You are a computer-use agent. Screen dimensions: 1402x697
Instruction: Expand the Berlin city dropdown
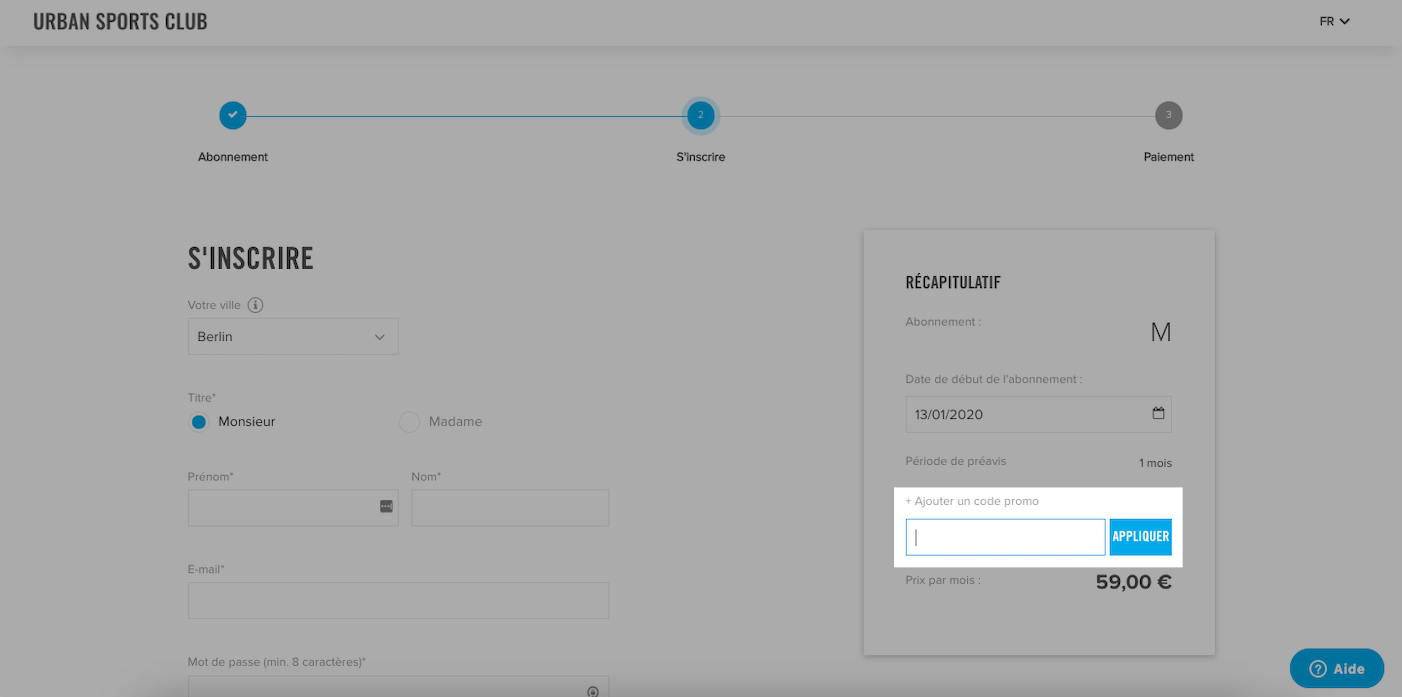(x=293, y=337)
